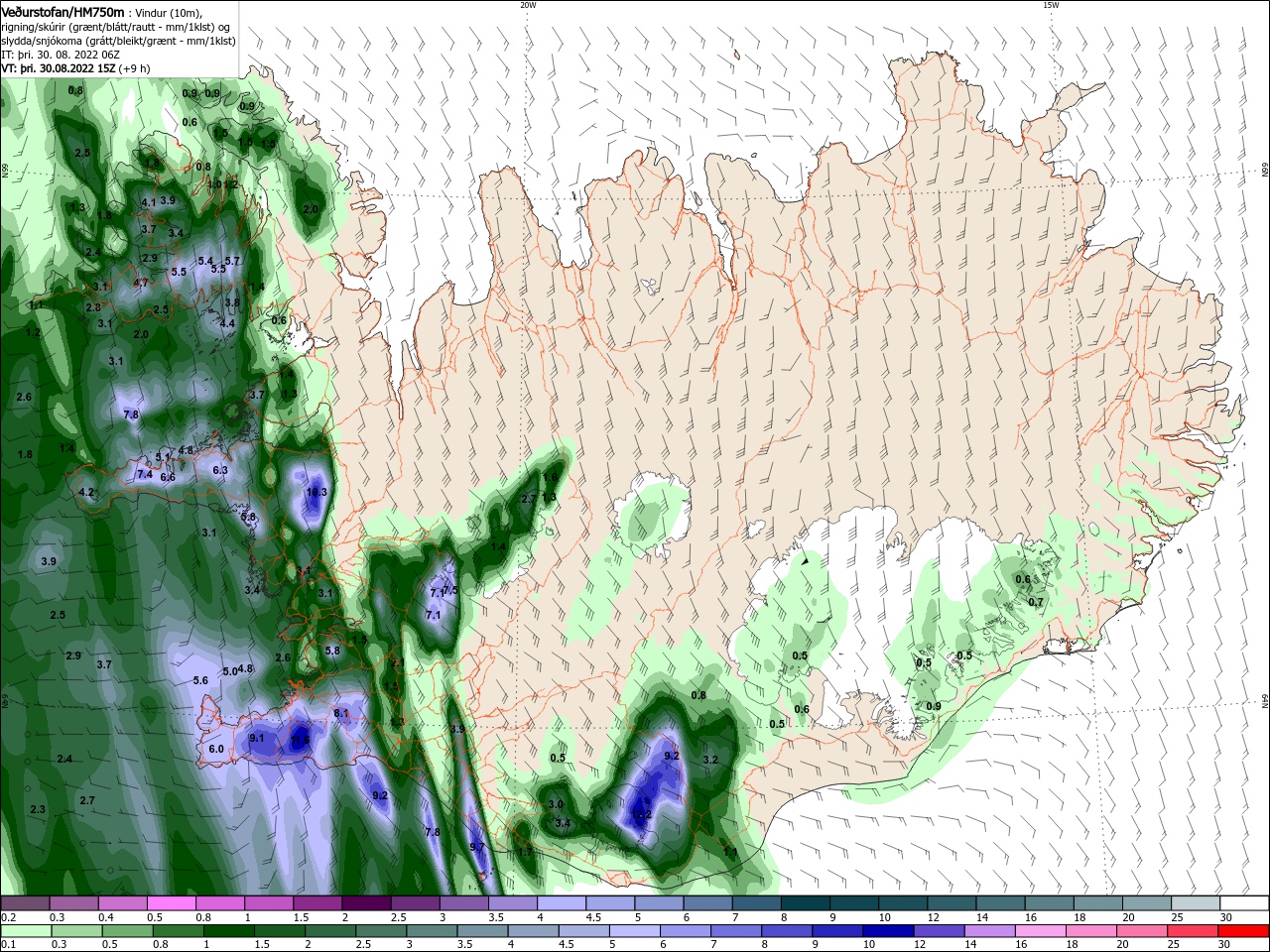Viewport: 1270px width, 952px height.
Task: Select the pale grey swatch between 25 and 30, upper legend
Action: [x=1196, y=903]
